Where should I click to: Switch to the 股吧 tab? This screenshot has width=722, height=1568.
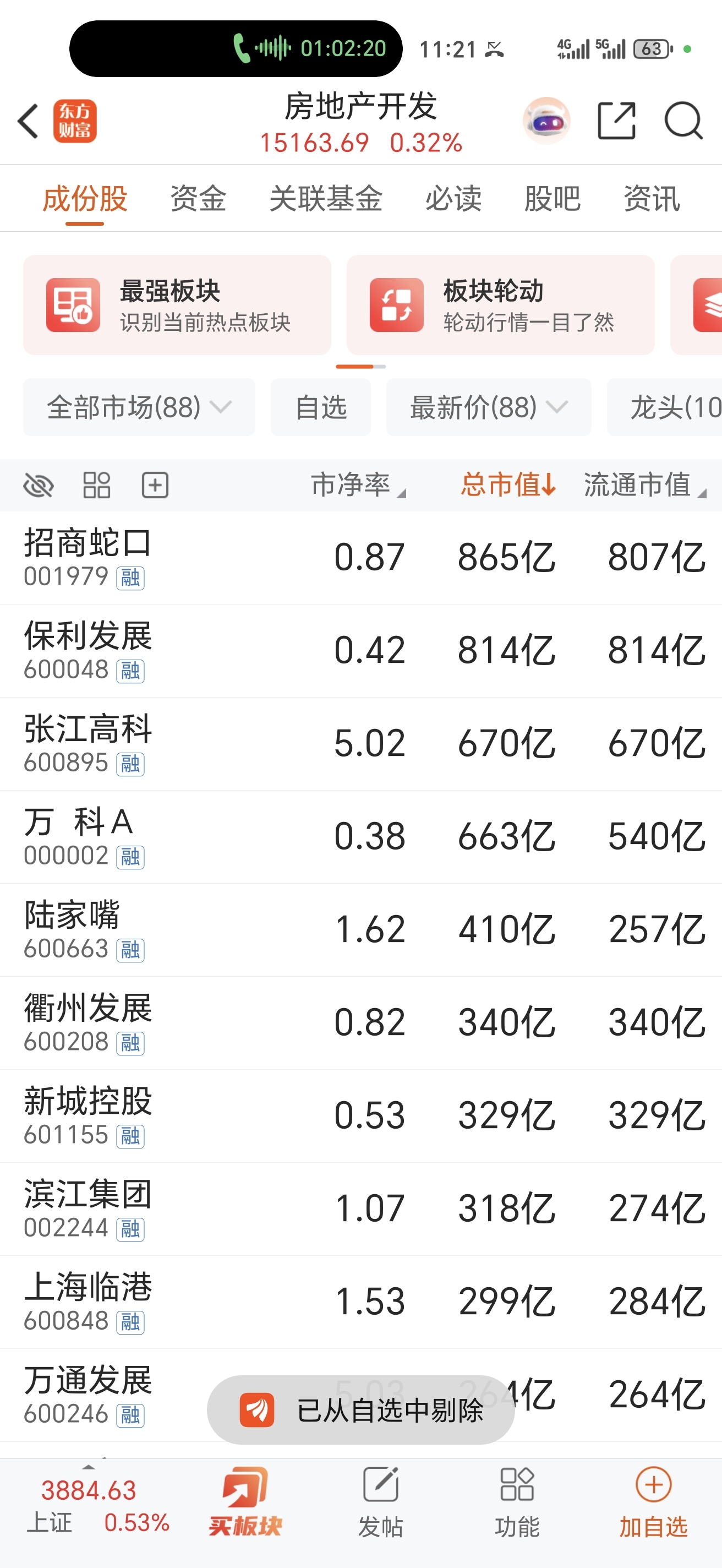click(x=553, y=199)
